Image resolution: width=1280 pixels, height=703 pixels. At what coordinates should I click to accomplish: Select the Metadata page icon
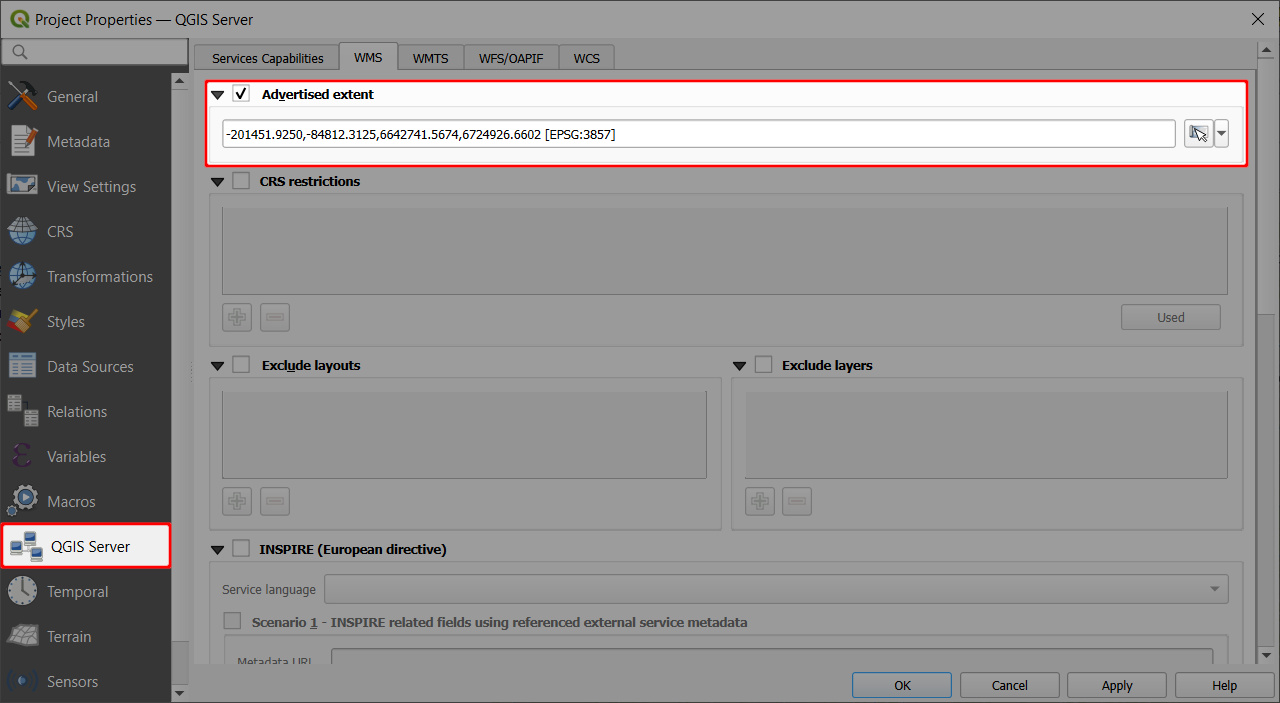22,141
